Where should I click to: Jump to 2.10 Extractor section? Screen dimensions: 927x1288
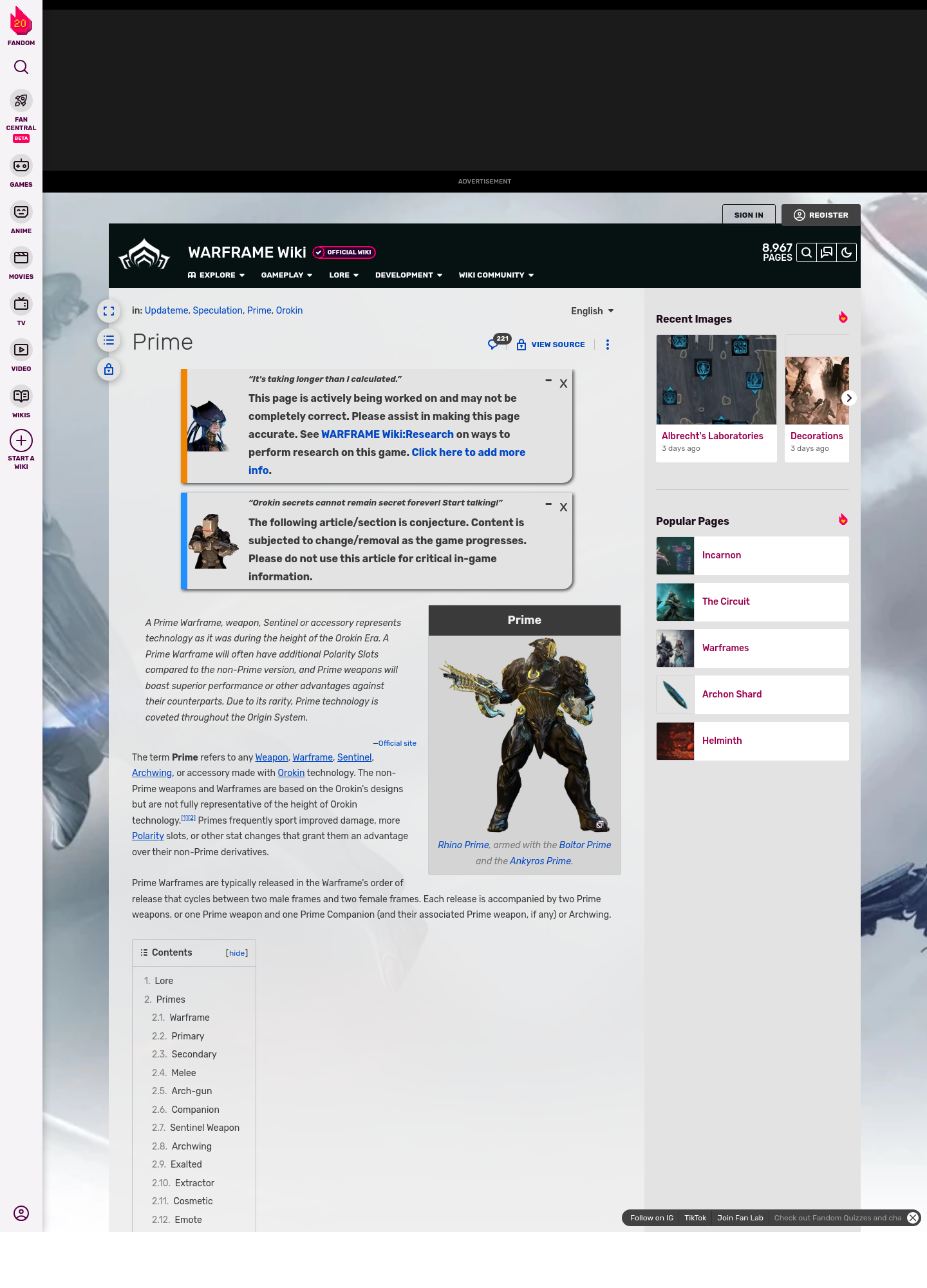pos(183,1183)
